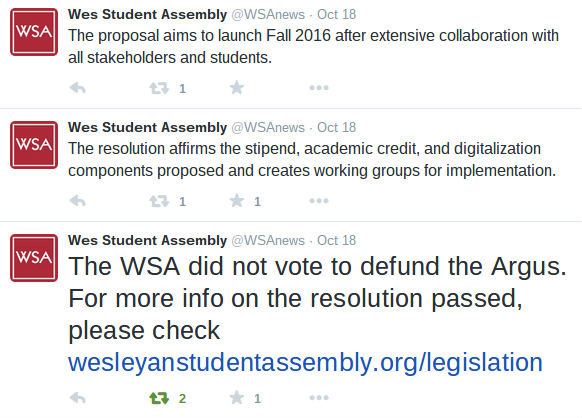The height and width of the screenshot is (418, 582).
Task: Click the WSA avatar on the second tweet
Action: tap(34, 145)
